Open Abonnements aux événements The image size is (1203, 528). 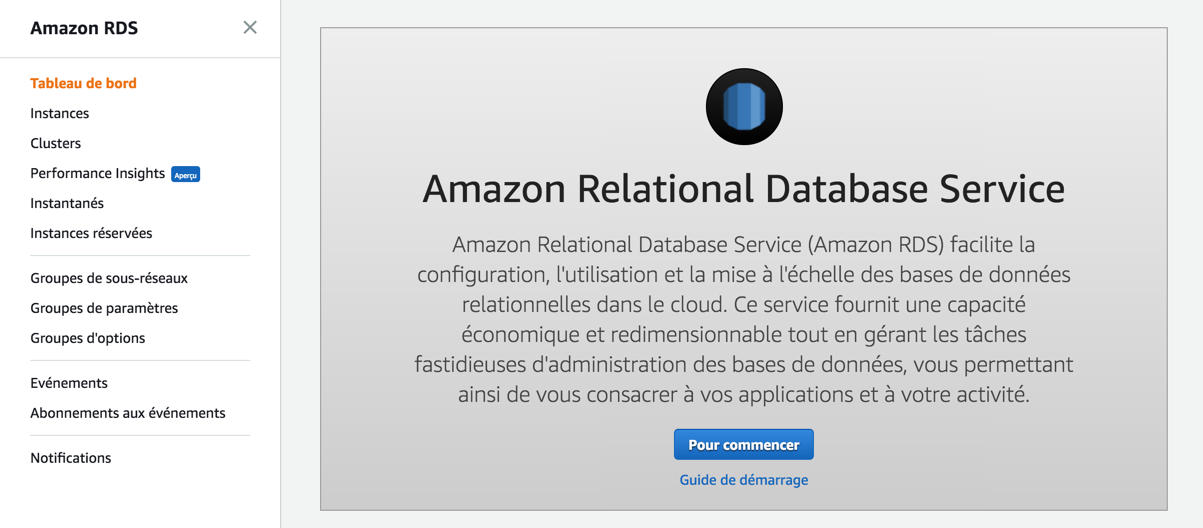coord(128,413)
